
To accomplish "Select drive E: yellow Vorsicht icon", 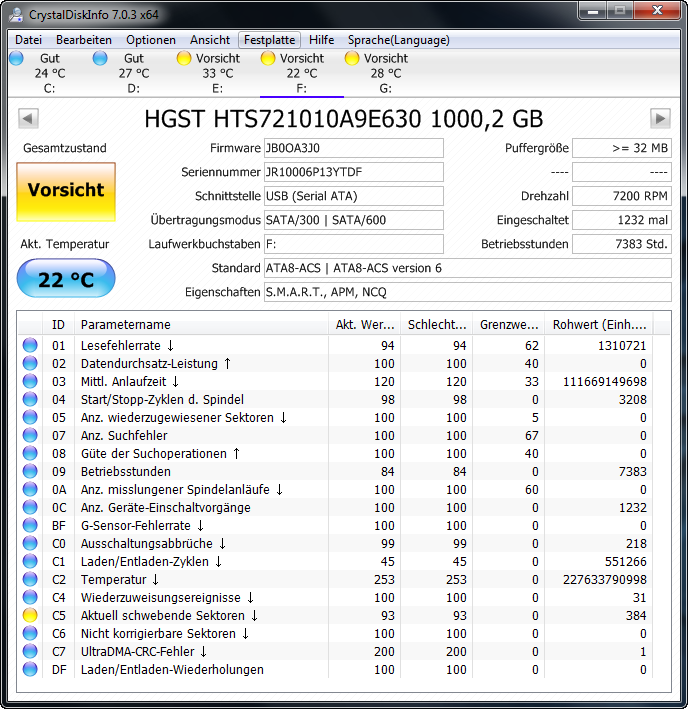I will pyautogui.click(x=184, y=58).
